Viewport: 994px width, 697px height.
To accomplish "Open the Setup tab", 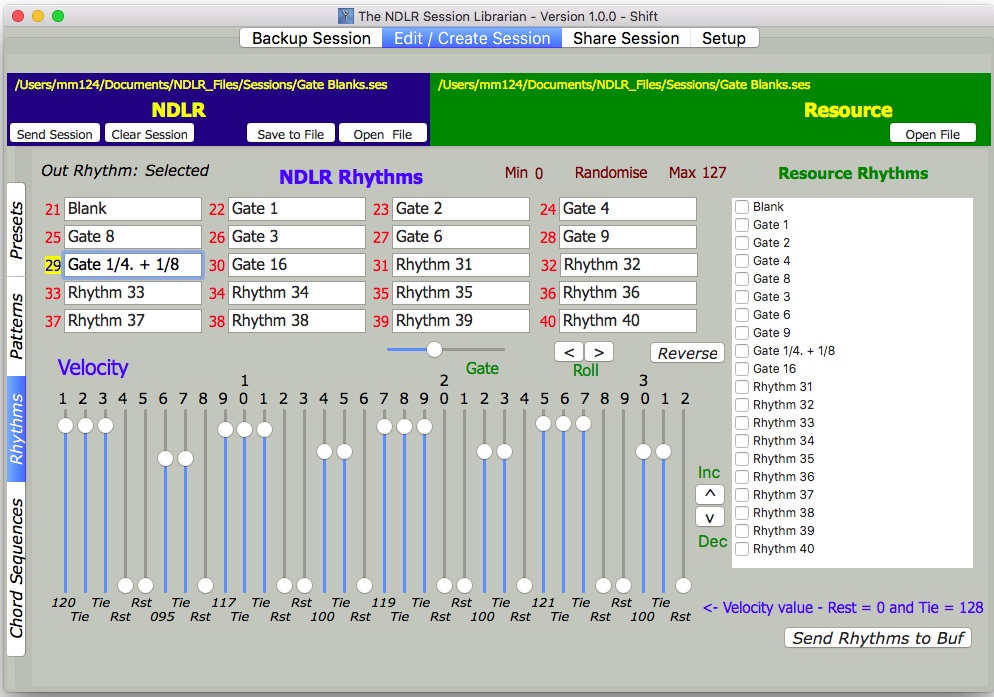I will click(724, 38).
